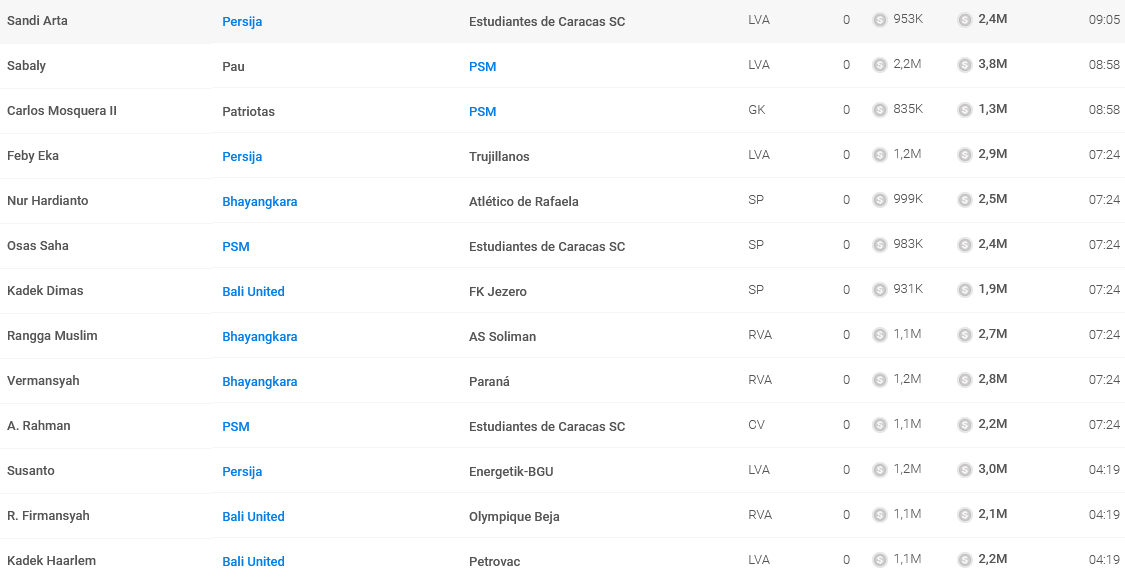
Task: Open PSM club link in Sabaly row
Action: (482, 66)
